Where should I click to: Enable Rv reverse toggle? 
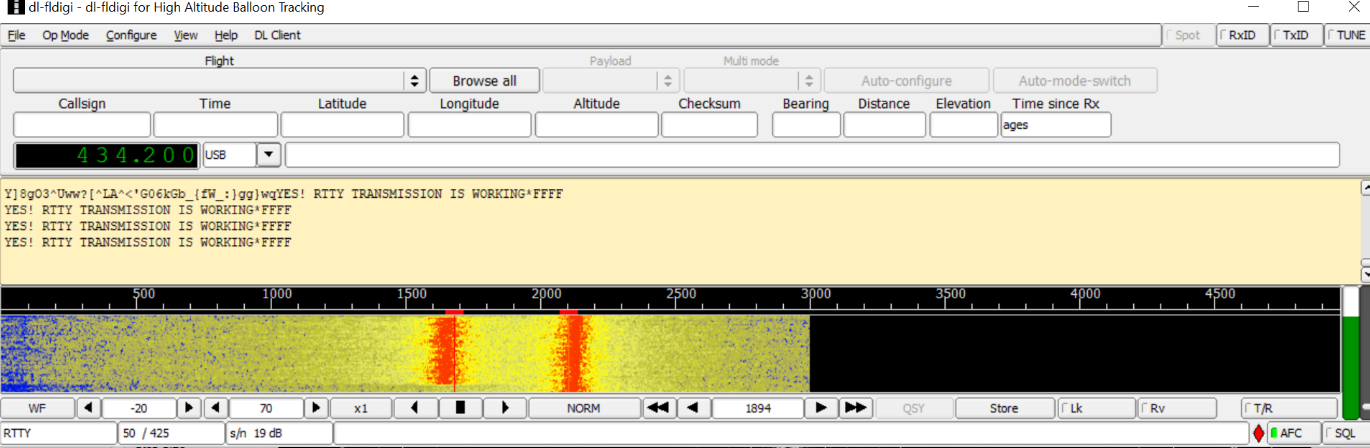[x=1177, y=408]
